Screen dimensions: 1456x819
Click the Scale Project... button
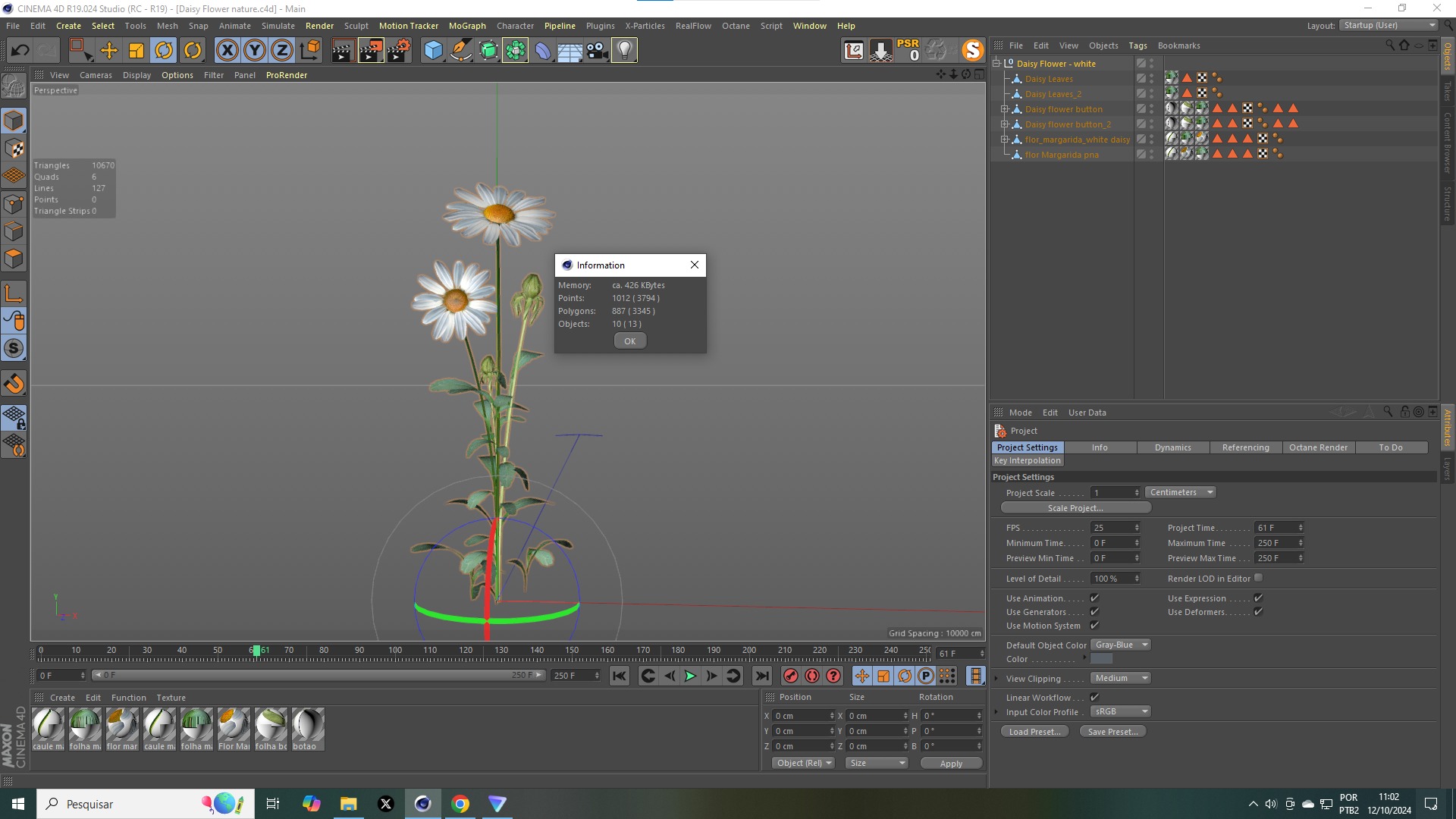tap(1075, 508)
